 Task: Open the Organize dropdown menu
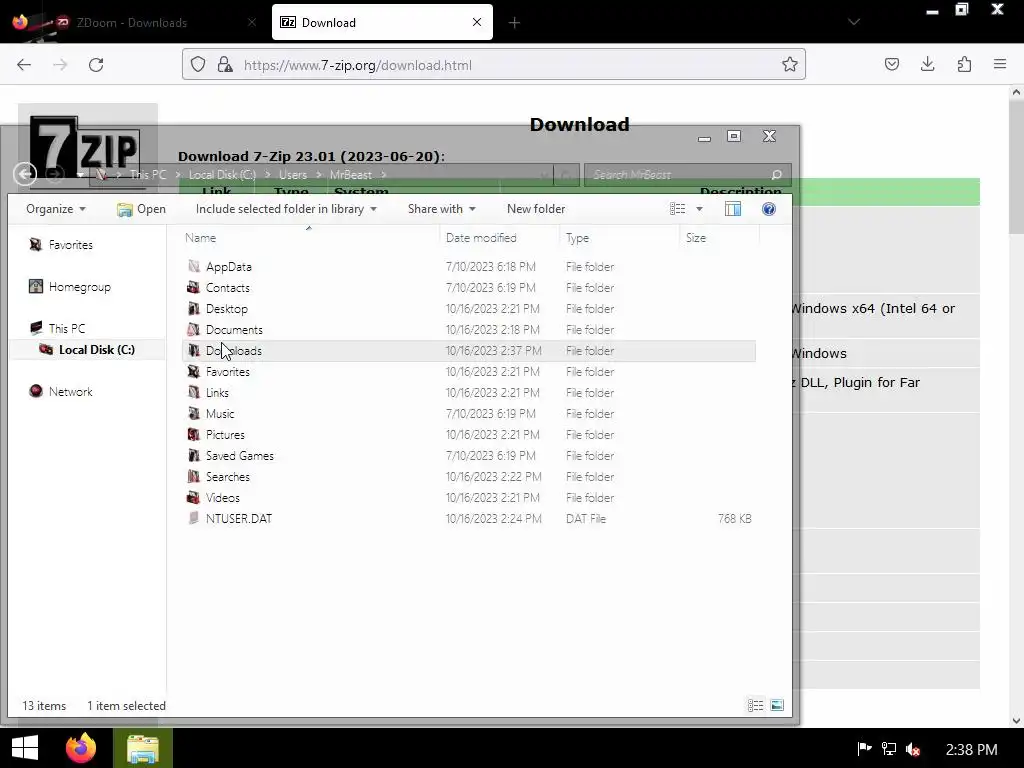point(56,209)
